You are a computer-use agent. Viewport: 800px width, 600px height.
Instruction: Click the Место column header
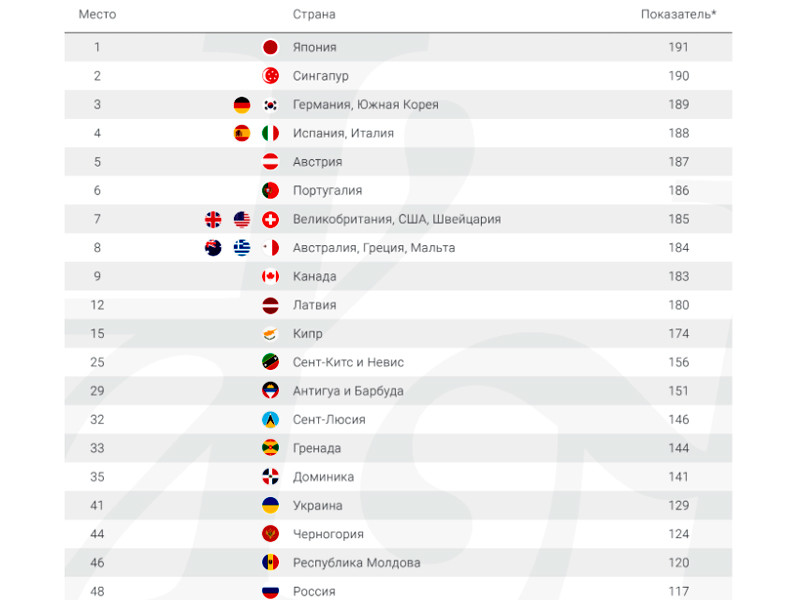click(x=97, y=14)
